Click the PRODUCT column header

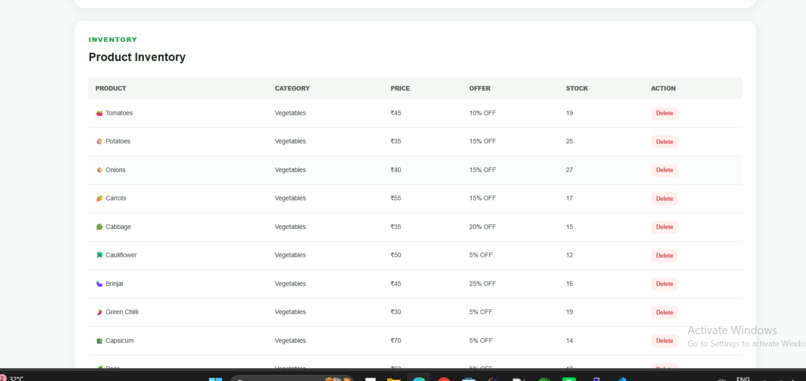(x=111, y=88)
